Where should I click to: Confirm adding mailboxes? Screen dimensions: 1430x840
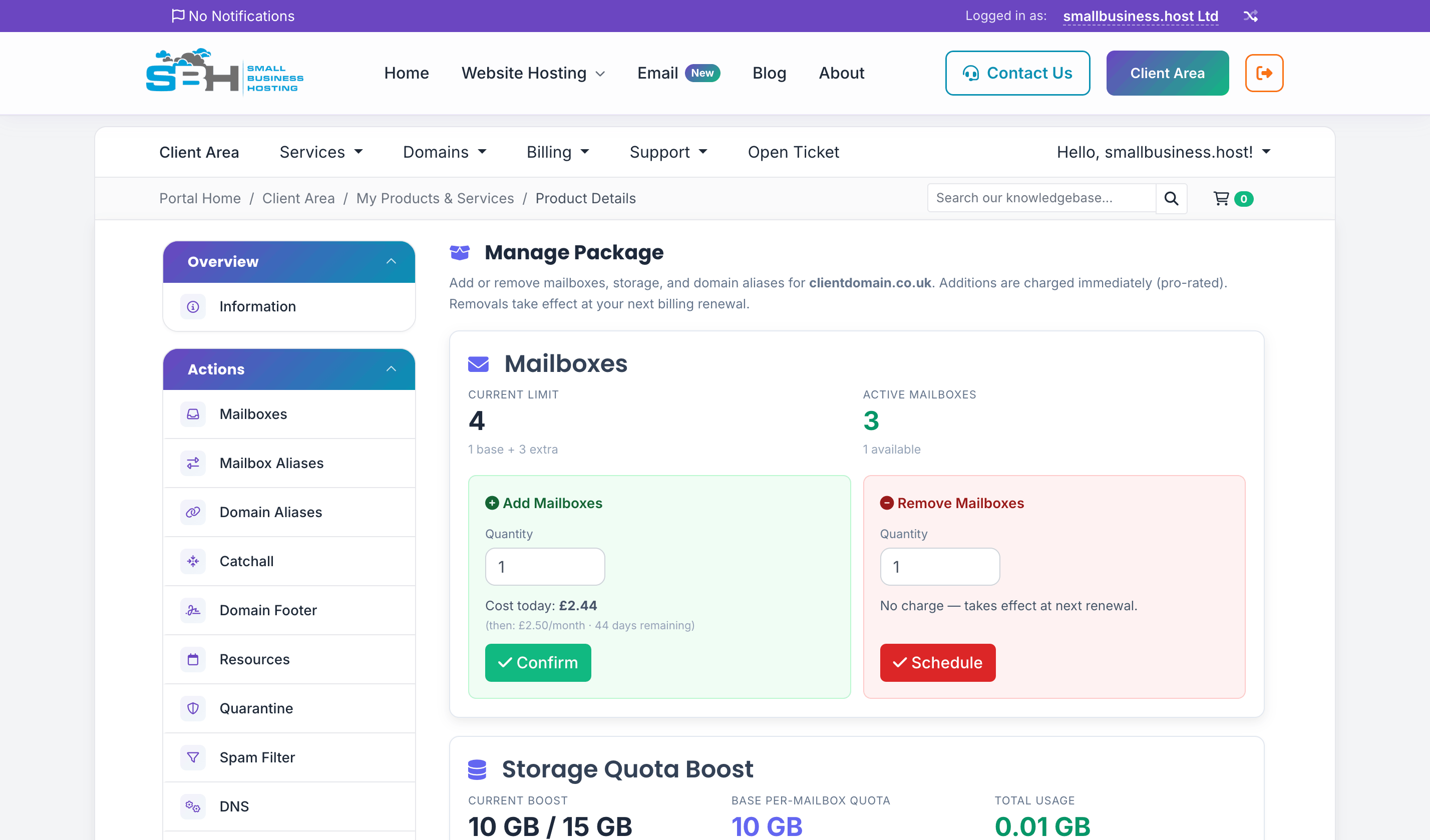[x=537, y=662]
